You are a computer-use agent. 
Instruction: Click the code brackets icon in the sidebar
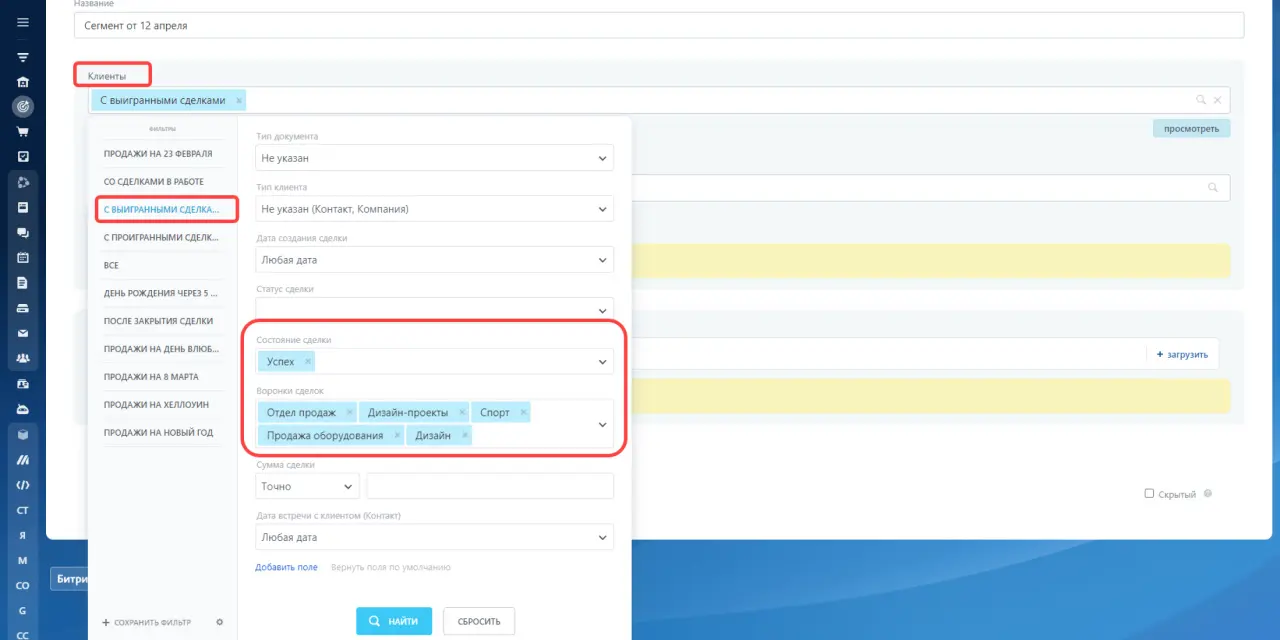pos(22,485)
